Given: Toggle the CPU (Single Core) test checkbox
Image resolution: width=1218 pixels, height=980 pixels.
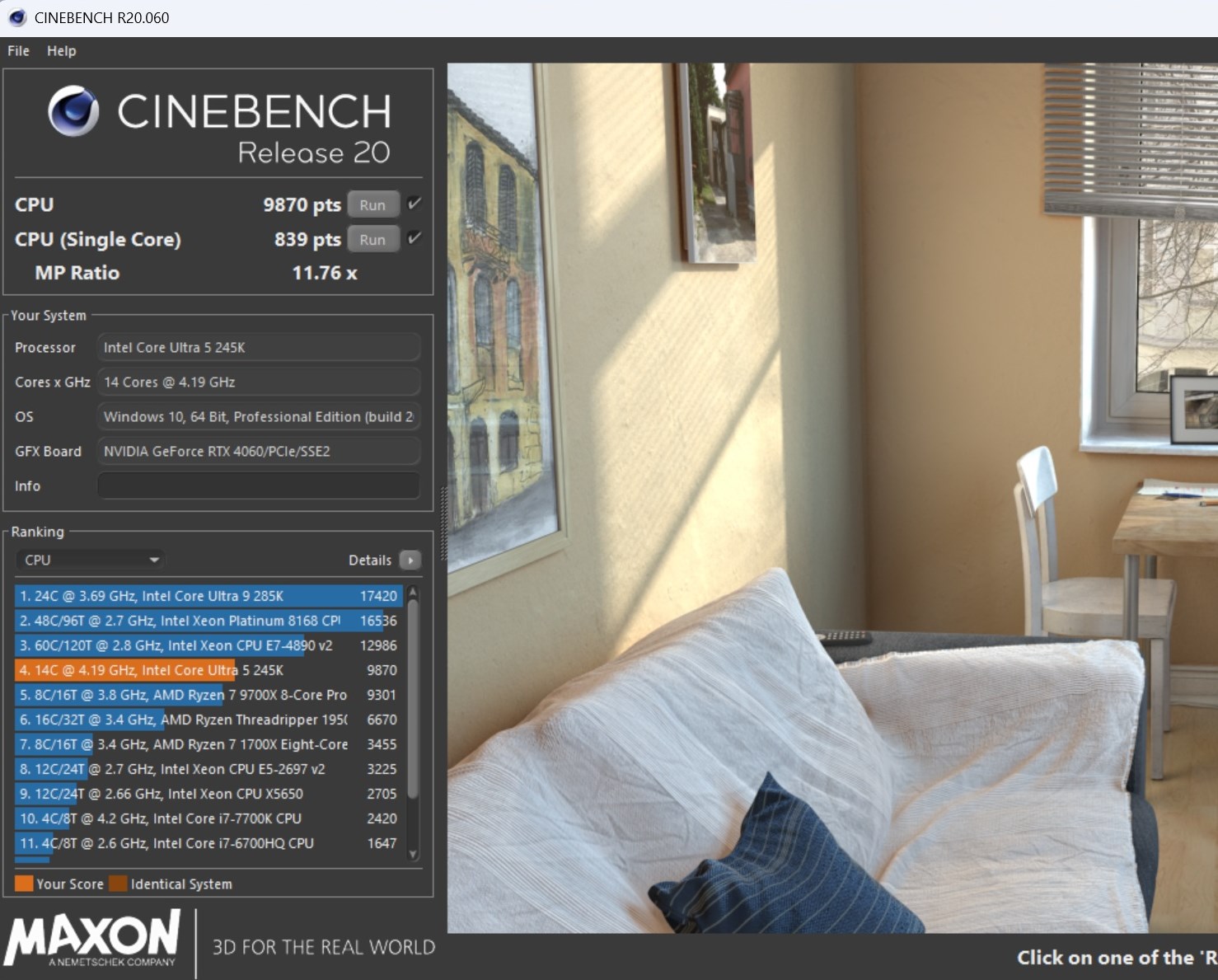Looking at the screenshot, I should [x=415, y=238].
